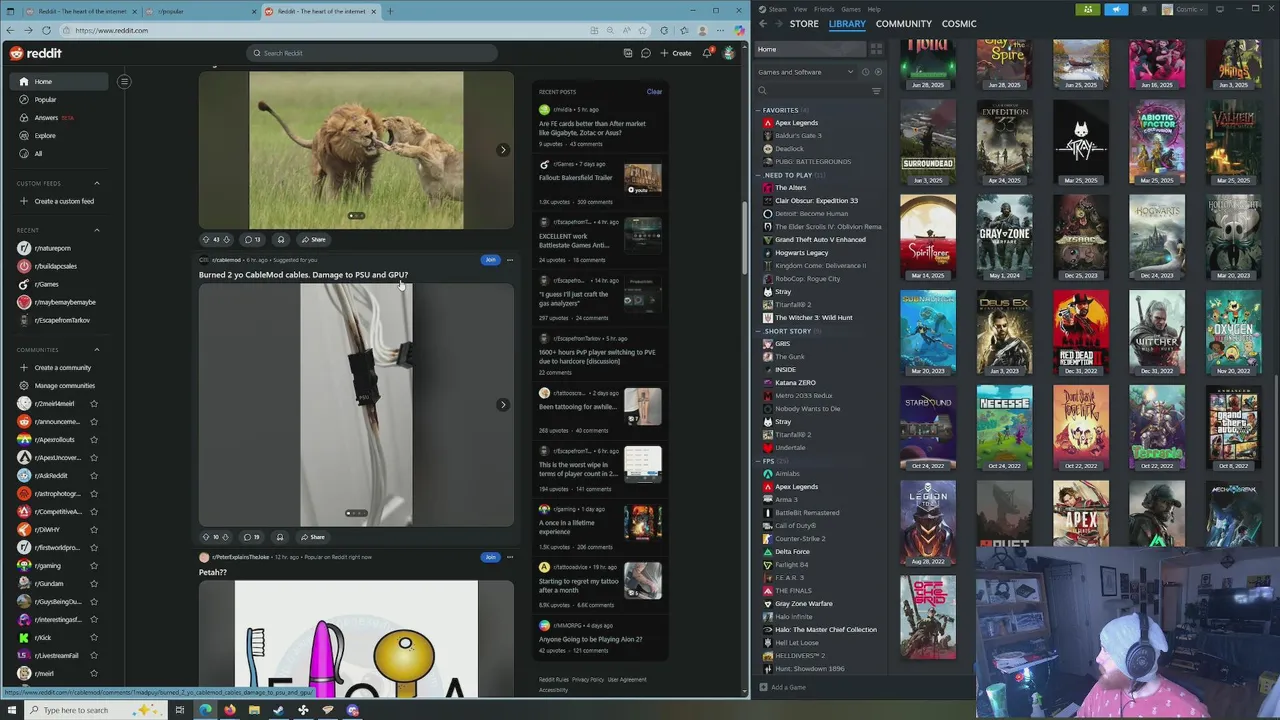Favorite the r/2meirl4meirl community star
Viewport: 1280px width, 720px height.
click(94, 404)
